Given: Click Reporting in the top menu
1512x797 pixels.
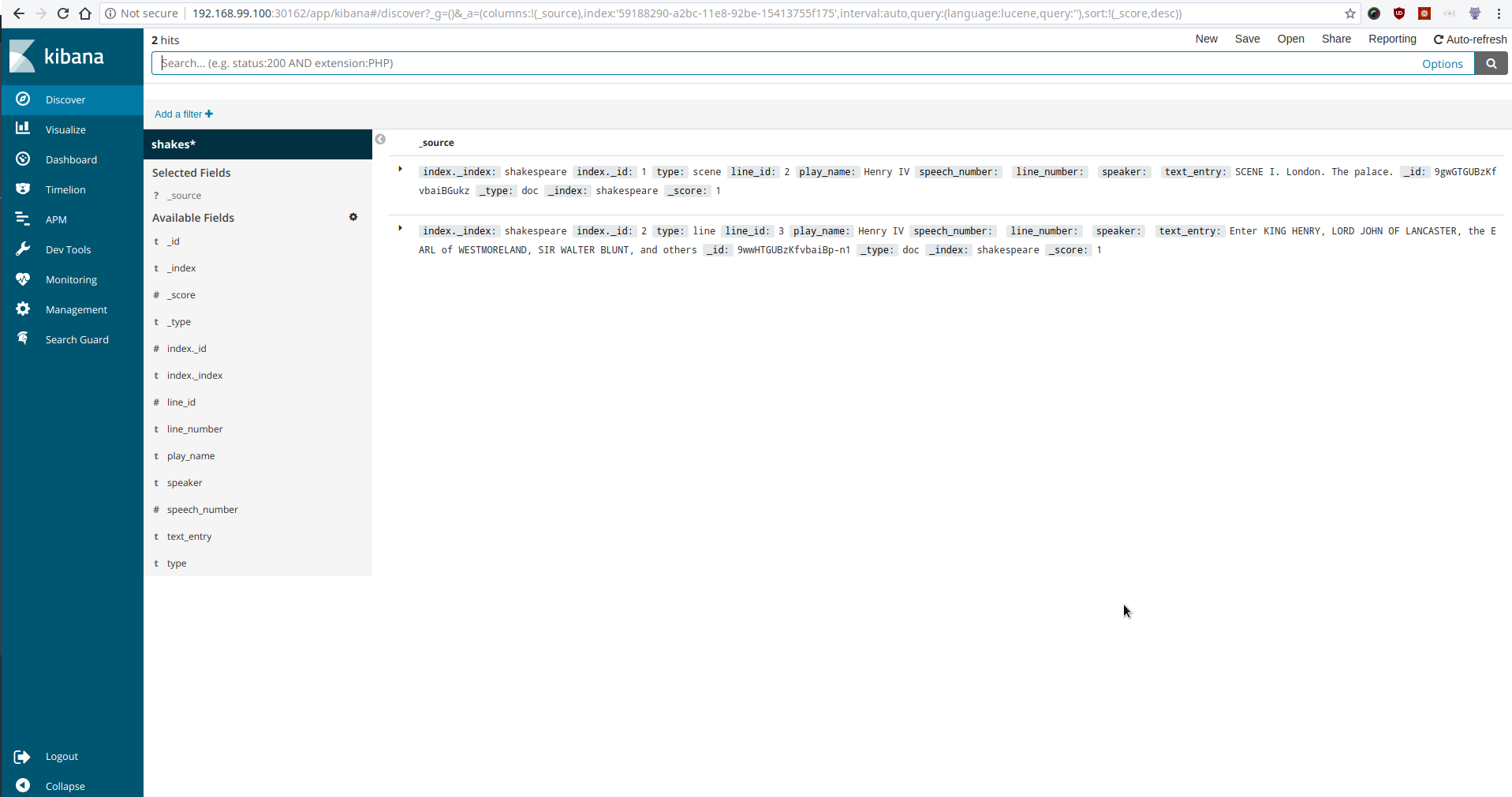Looking at the screenshot, I should 1391,39.
